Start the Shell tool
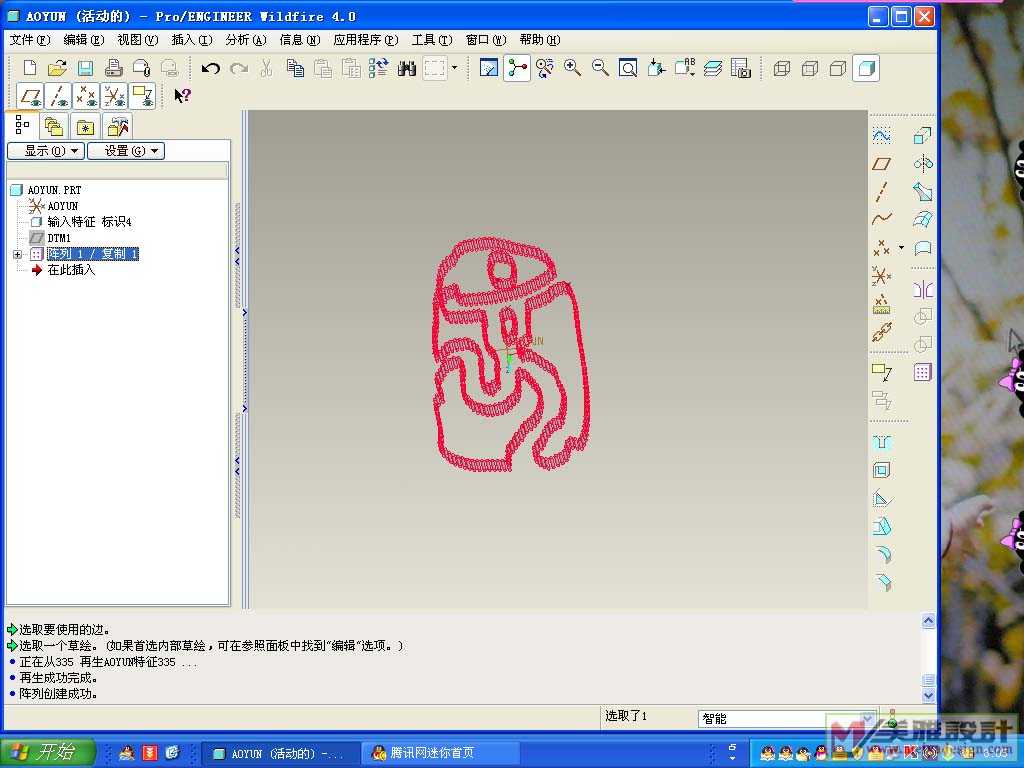 [x=882, y=470]
